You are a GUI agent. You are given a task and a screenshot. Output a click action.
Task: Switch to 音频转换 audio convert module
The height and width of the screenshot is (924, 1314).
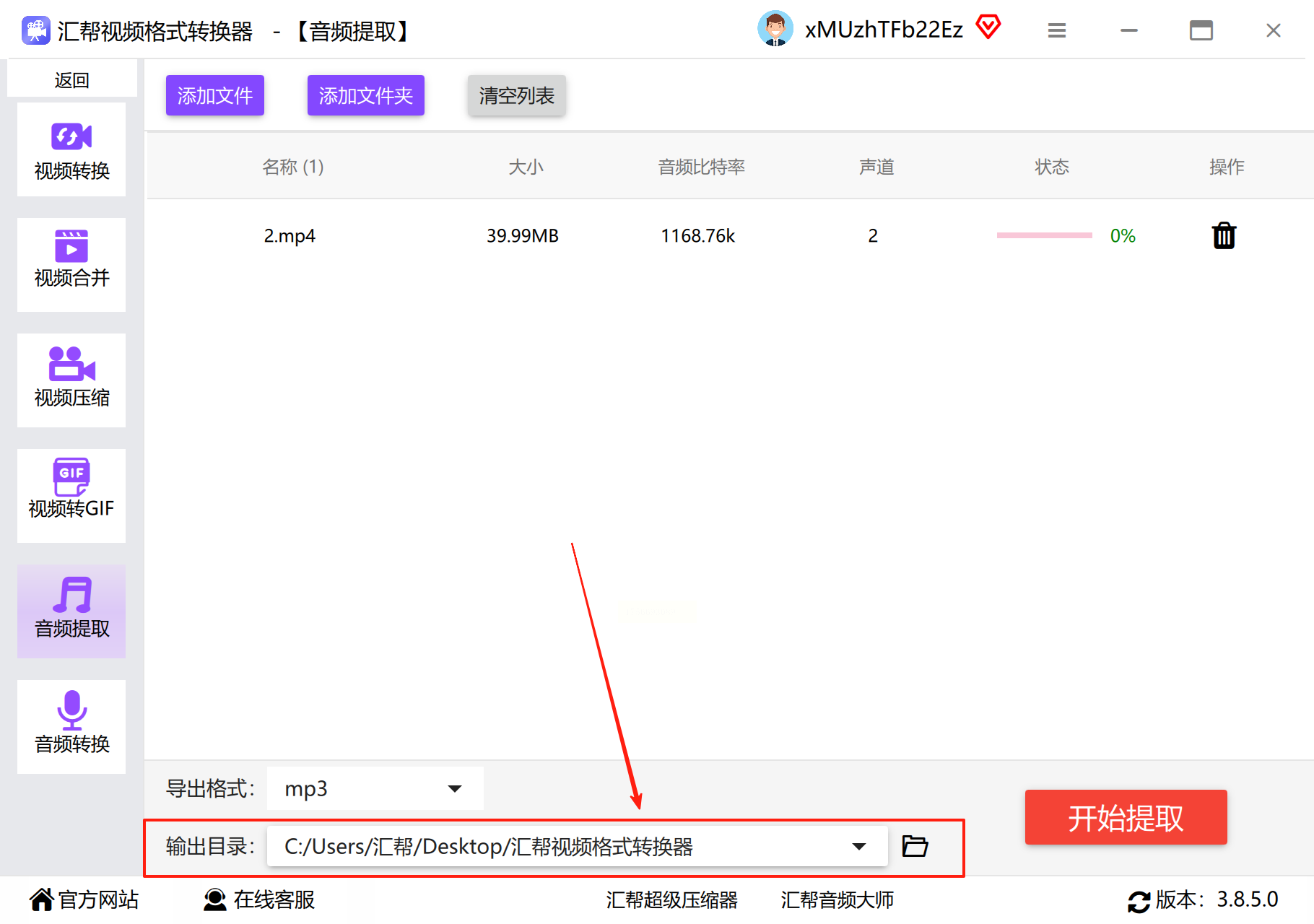pos(71,727)
